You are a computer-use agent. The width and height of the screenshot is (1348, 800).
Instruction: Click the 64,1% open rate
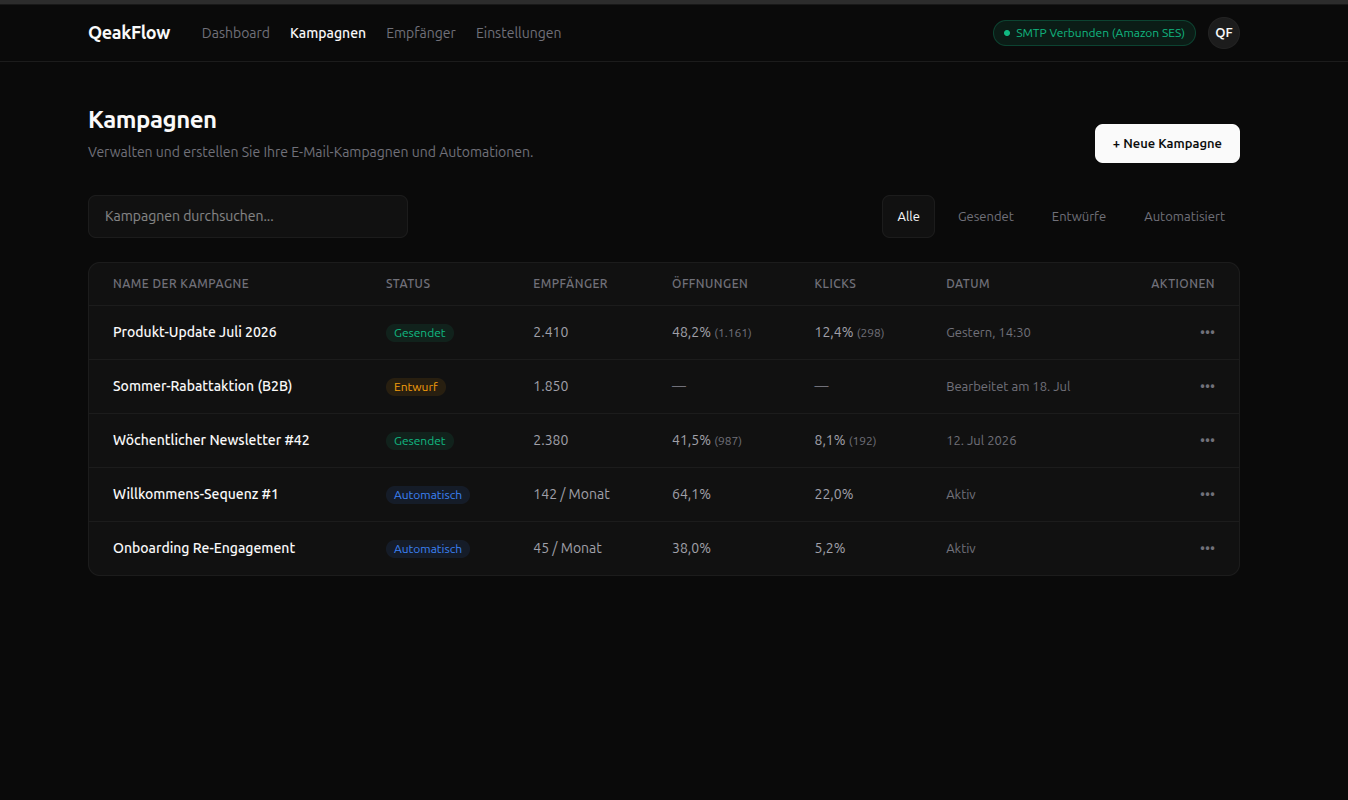[691, 494]
